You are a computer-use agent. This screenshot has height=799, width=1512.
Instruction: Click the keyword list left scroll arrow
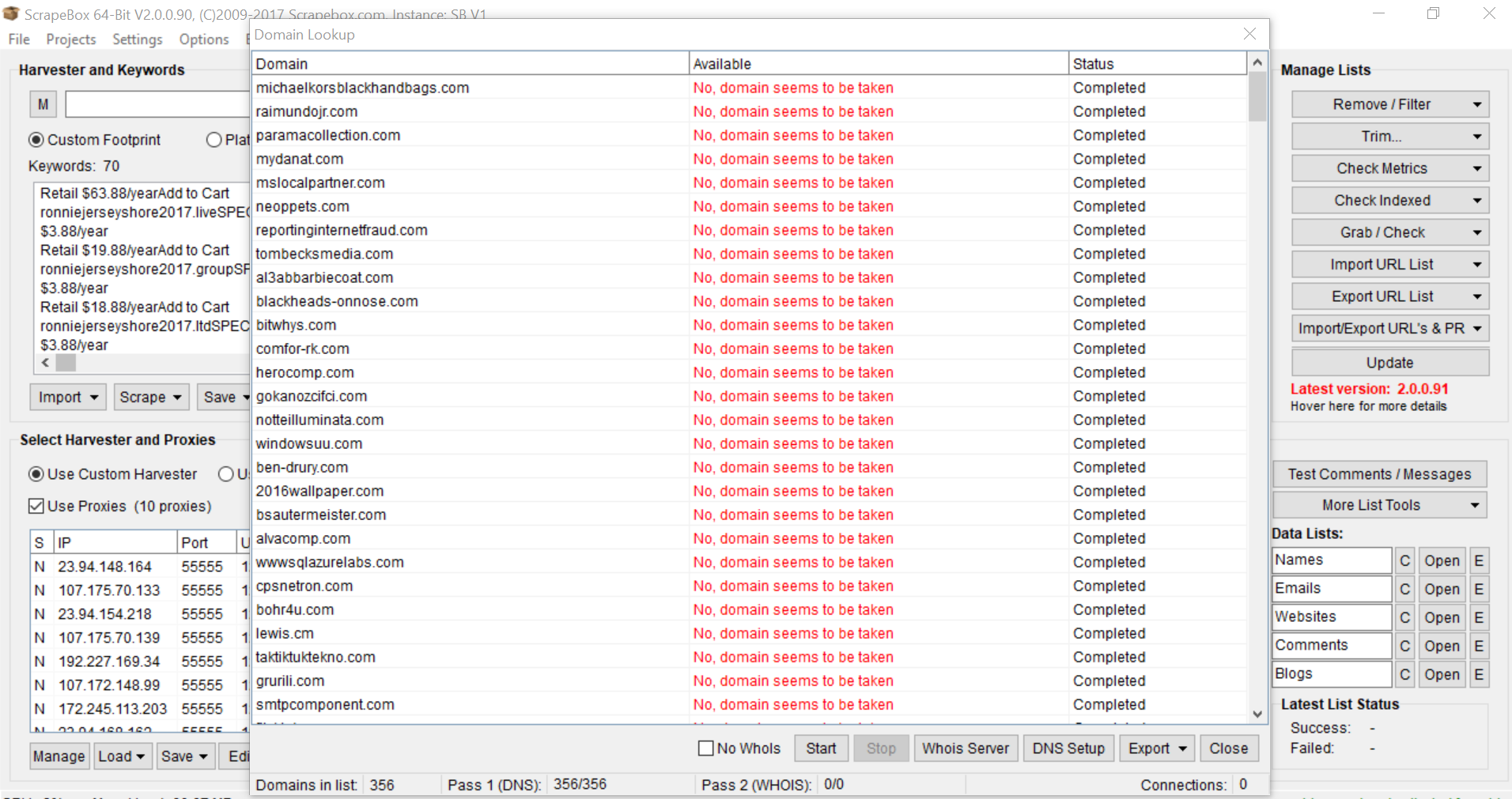[x=45, y=363]
